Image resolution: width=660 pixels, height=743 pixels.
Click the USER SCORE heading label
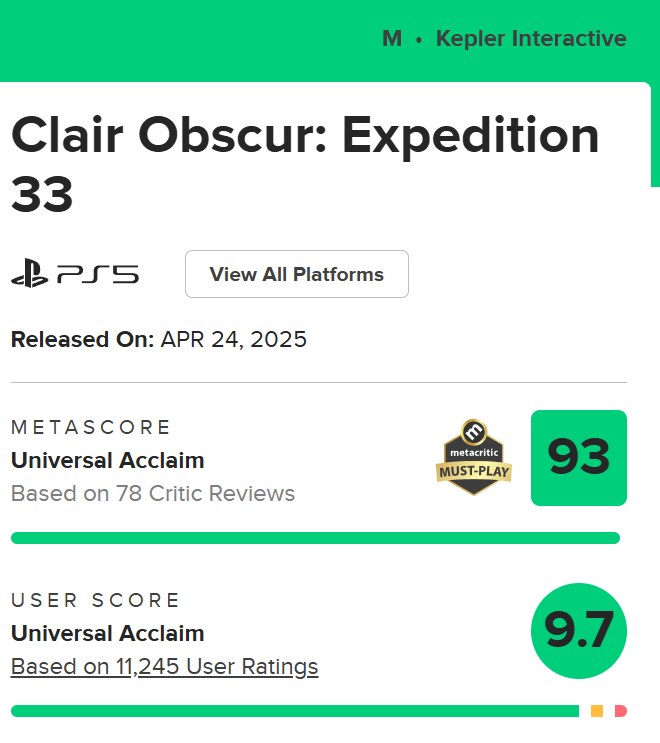coord(95,600)
